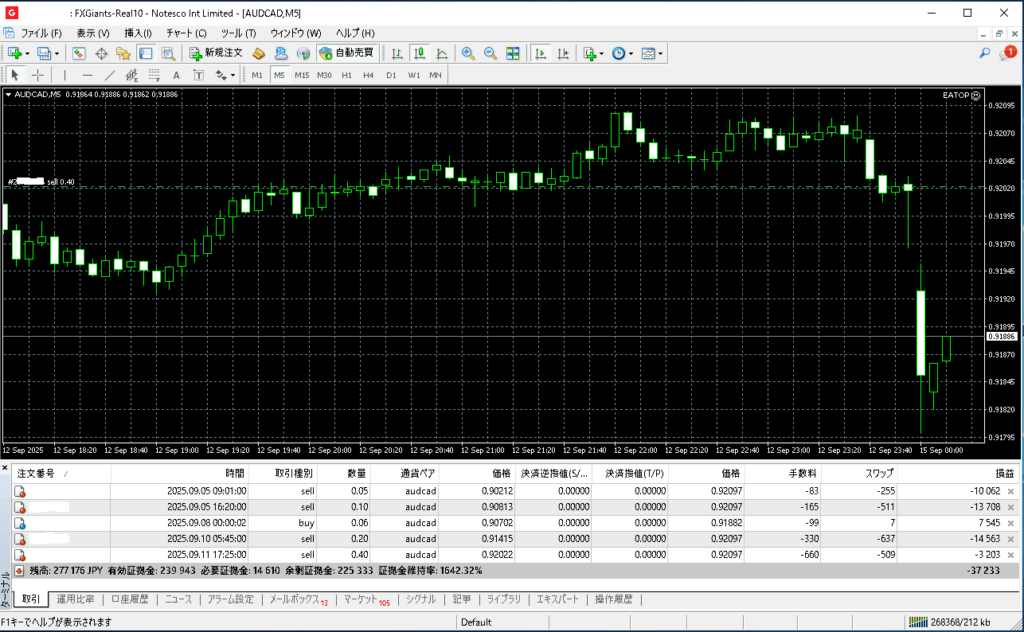Toggle the chart auto scroll button

(541, 53)
